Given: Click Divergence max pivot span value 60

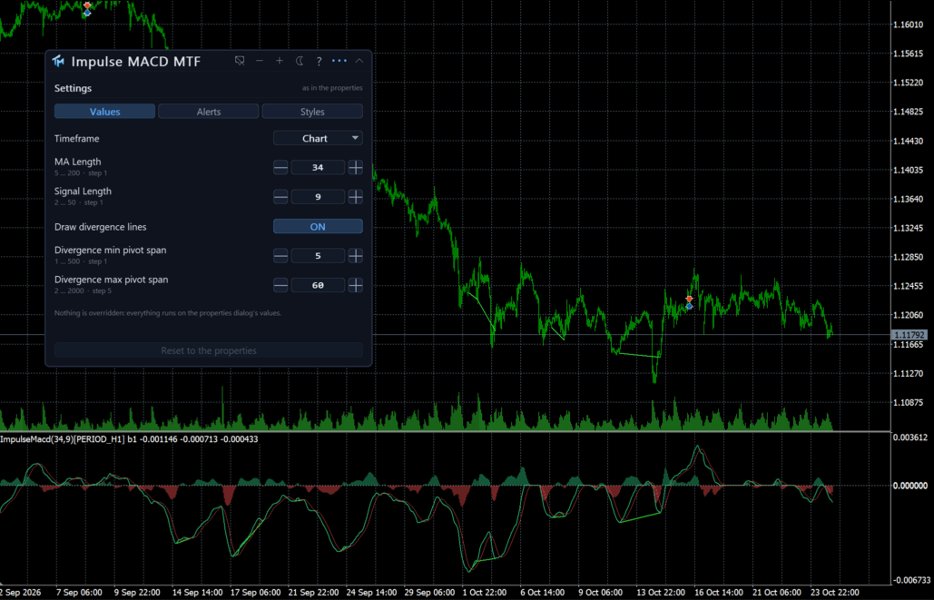Looking at the screenshot, I should tap(318, 285).
